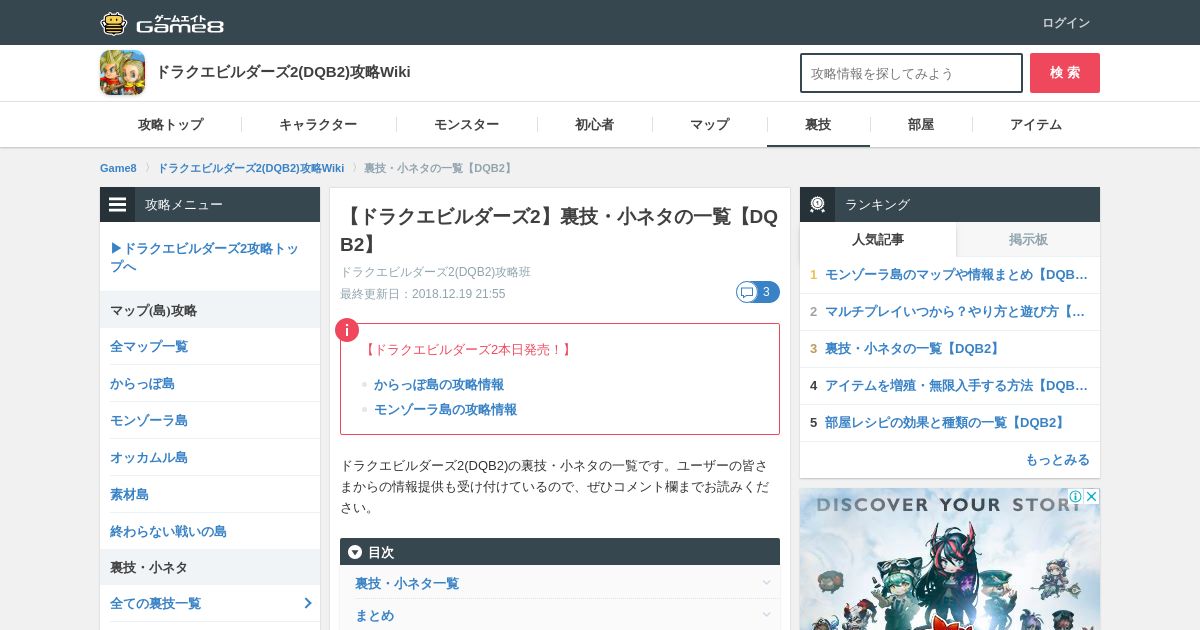Open モンスター navigation tab
Viewport: 1200px width, 630px height.
pos(466,125)
